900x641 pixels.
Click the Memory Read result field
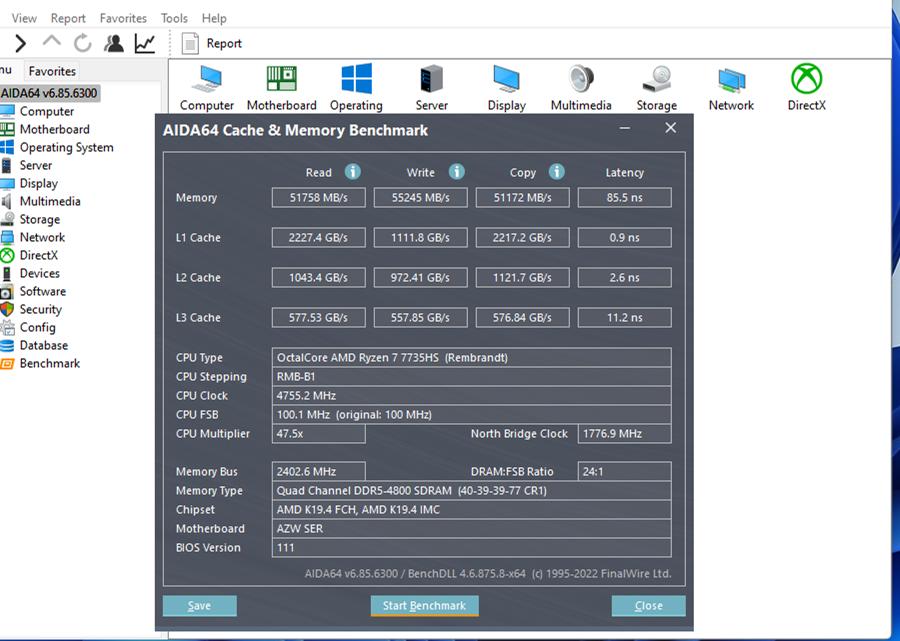318,198
